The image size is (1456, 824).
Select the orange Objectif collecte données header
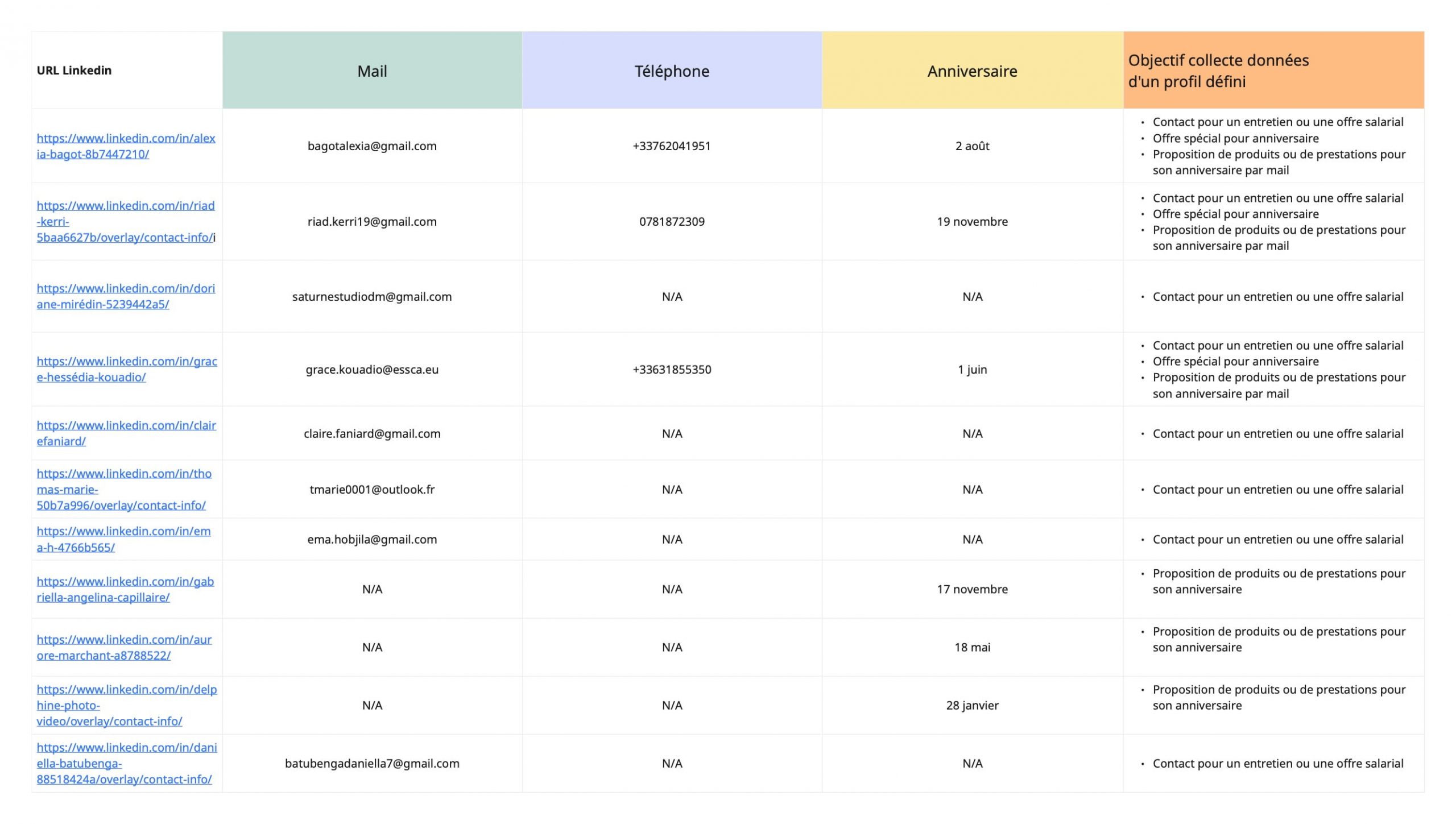[1273, 71]
